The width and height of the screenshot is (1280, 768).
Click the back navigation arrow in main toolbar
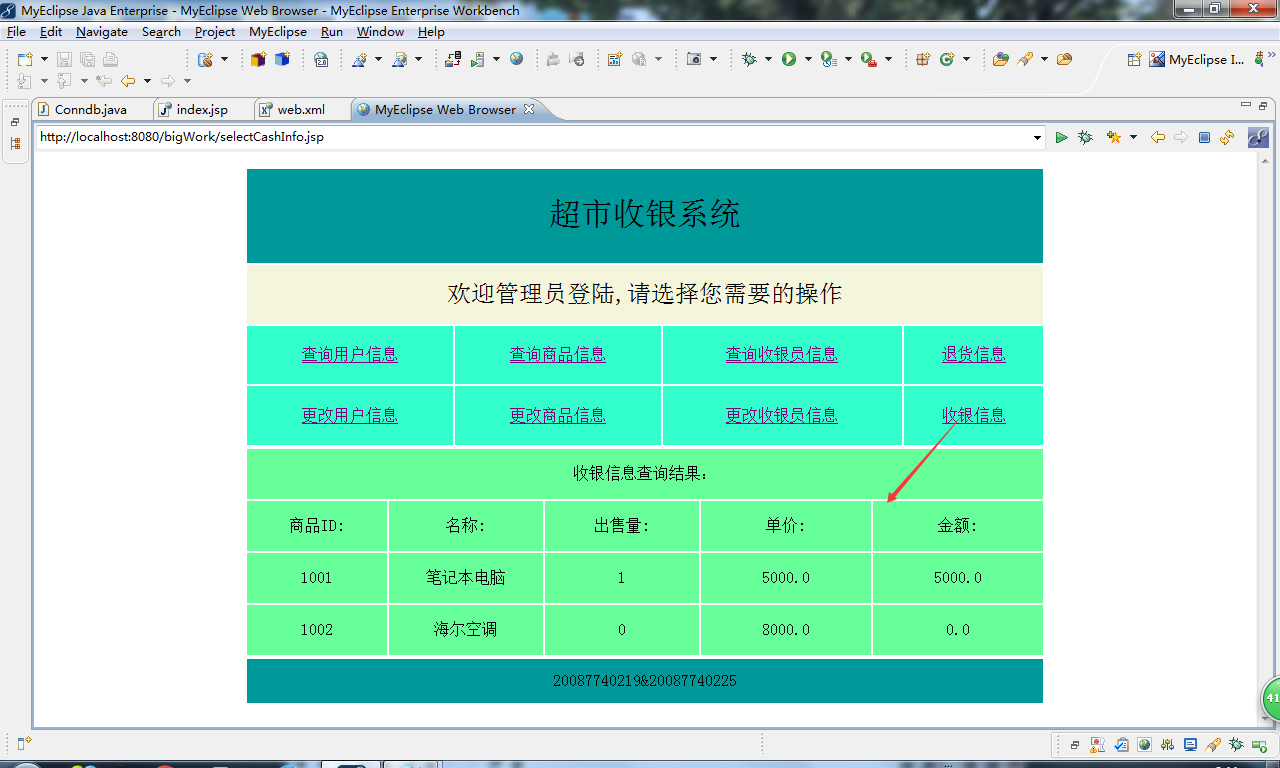point(128,81)
